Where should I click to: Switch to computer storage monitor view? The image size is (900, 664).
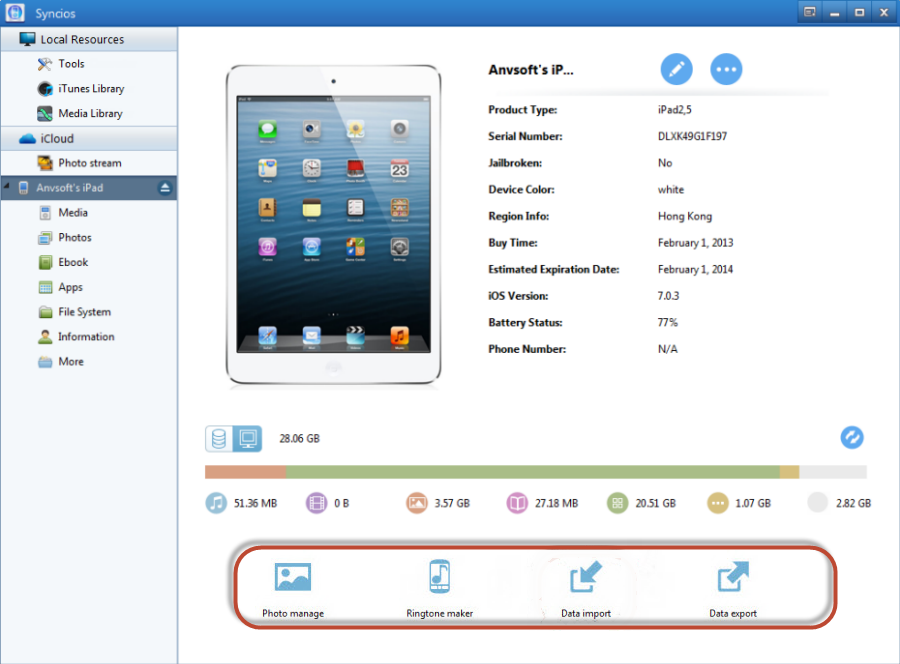coord(247,439)
